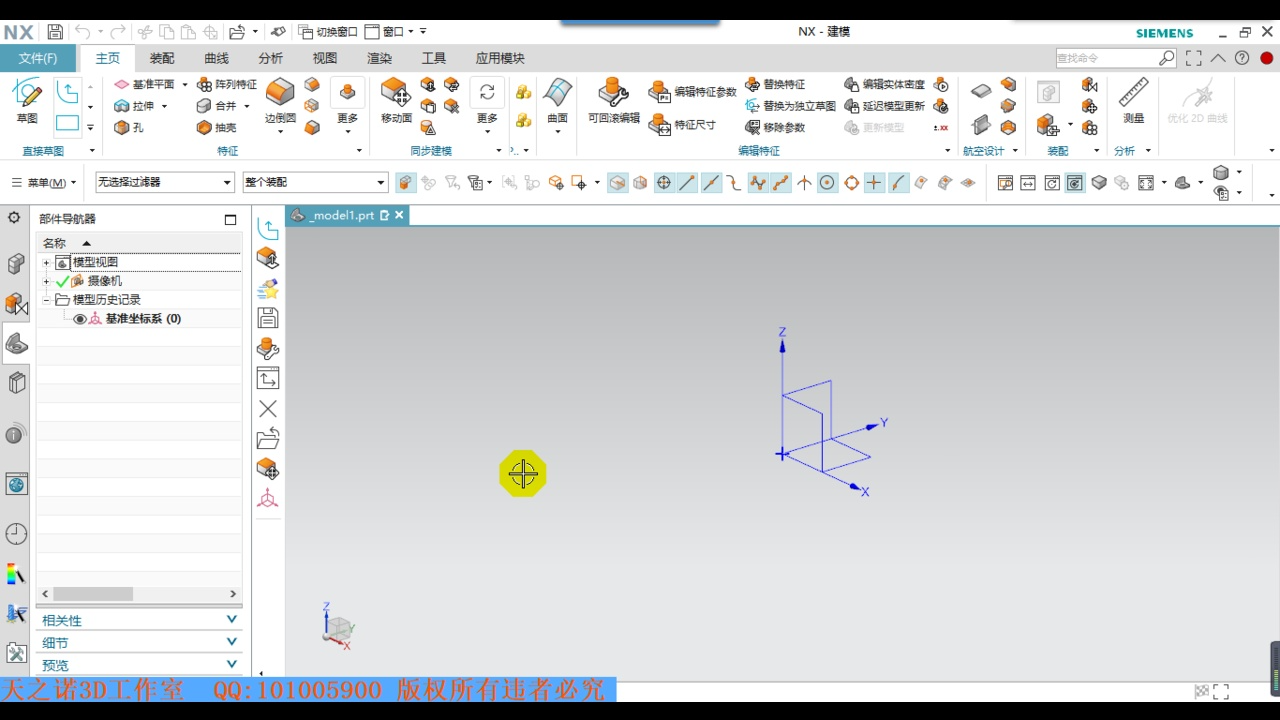Screen dimensions: 1280x720
Task: Click the 查找命令 command search field
Action: tap(1106, 59)
